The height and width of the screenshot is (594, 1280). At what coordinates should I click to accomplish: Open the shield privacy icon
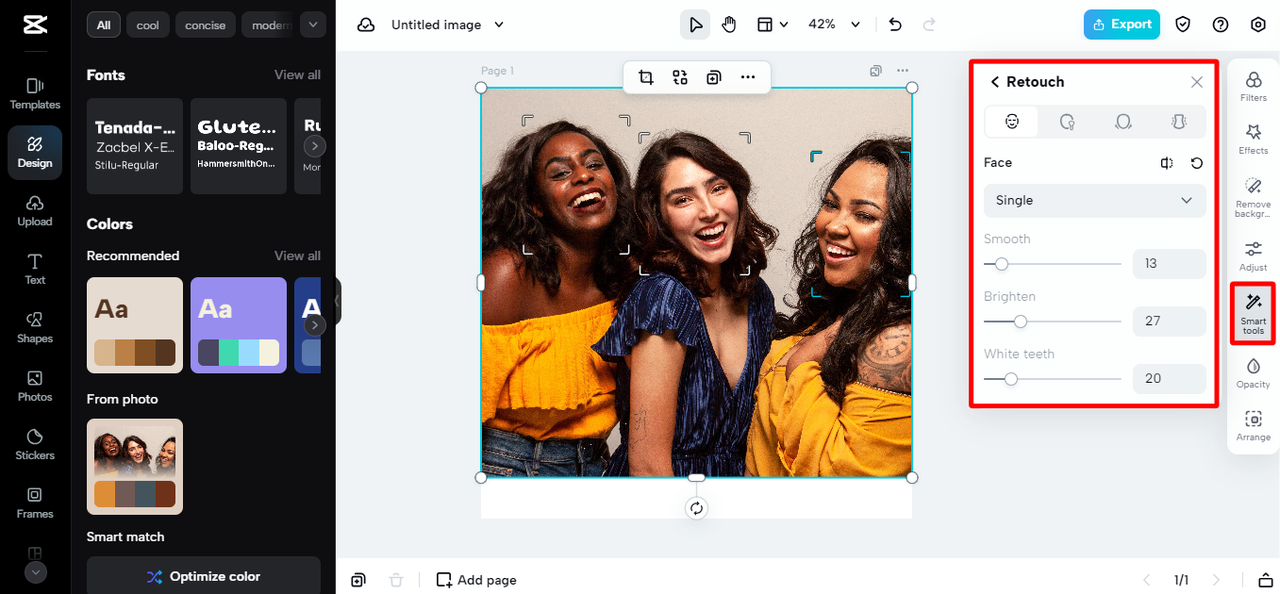click(1183, 25)
